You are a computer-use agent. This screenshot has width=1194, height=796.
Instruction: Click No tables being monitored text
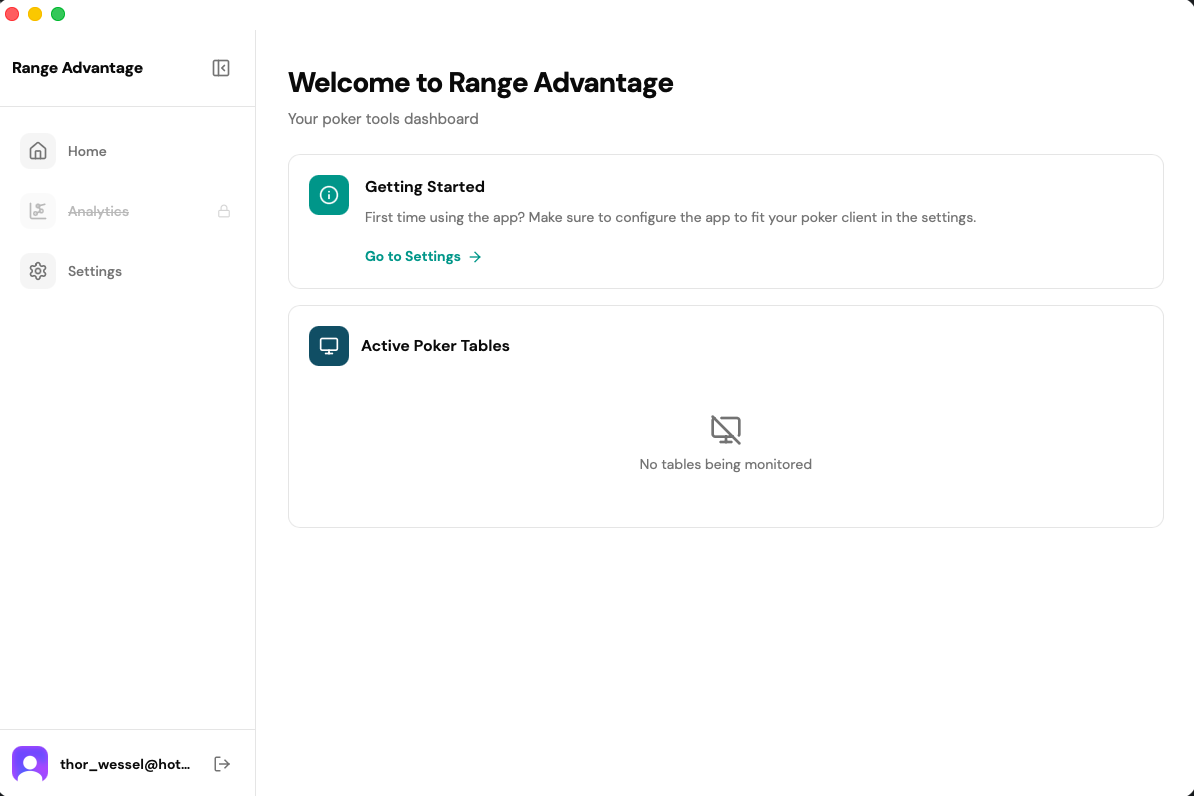(x=725, y=464)
